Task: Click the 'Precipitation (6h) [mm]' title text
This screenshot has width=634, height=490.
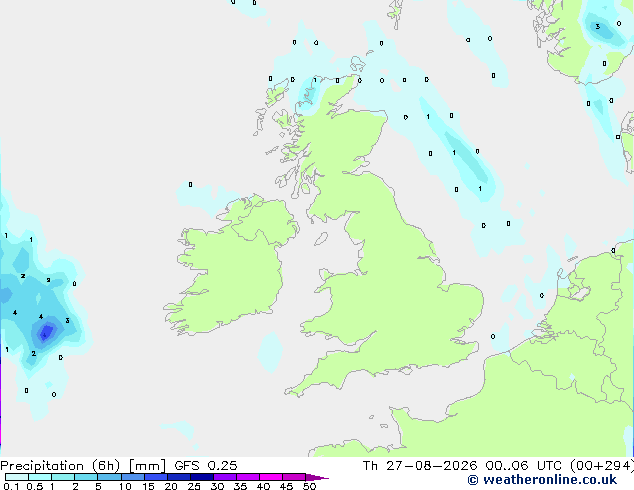Action: pos(83,466)
